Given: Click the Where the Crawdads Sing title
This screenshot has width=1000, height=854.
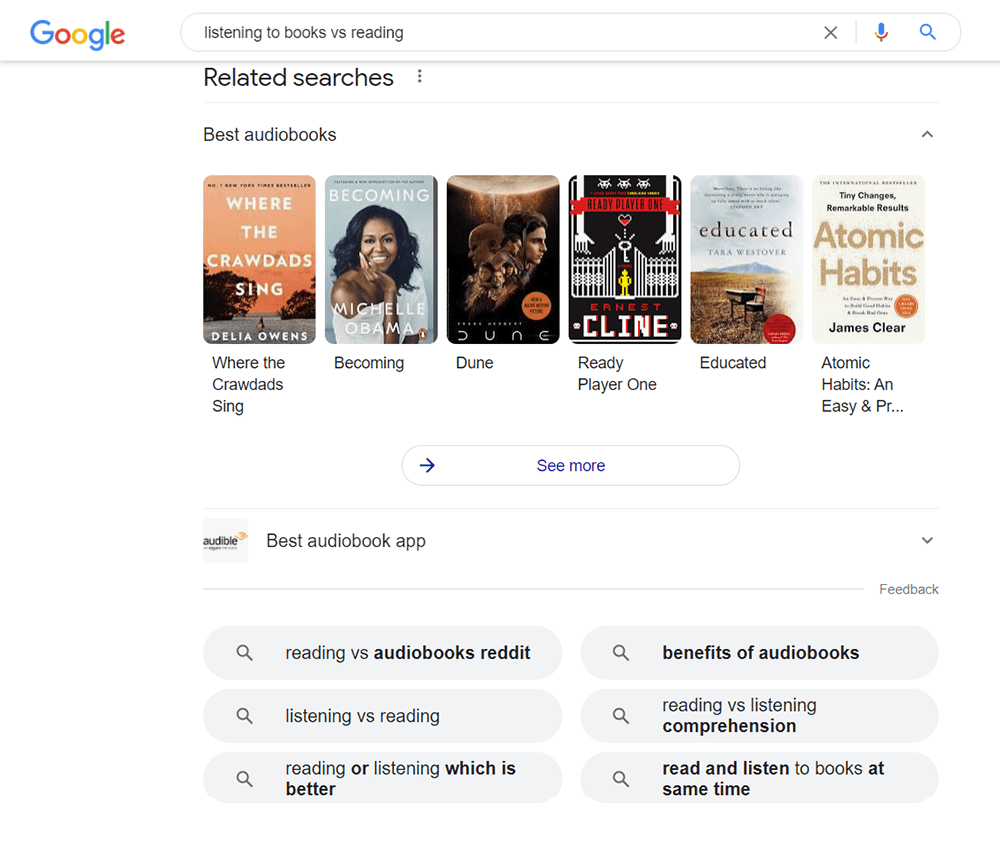Looking at the screenshot, I should click(248, 385).
